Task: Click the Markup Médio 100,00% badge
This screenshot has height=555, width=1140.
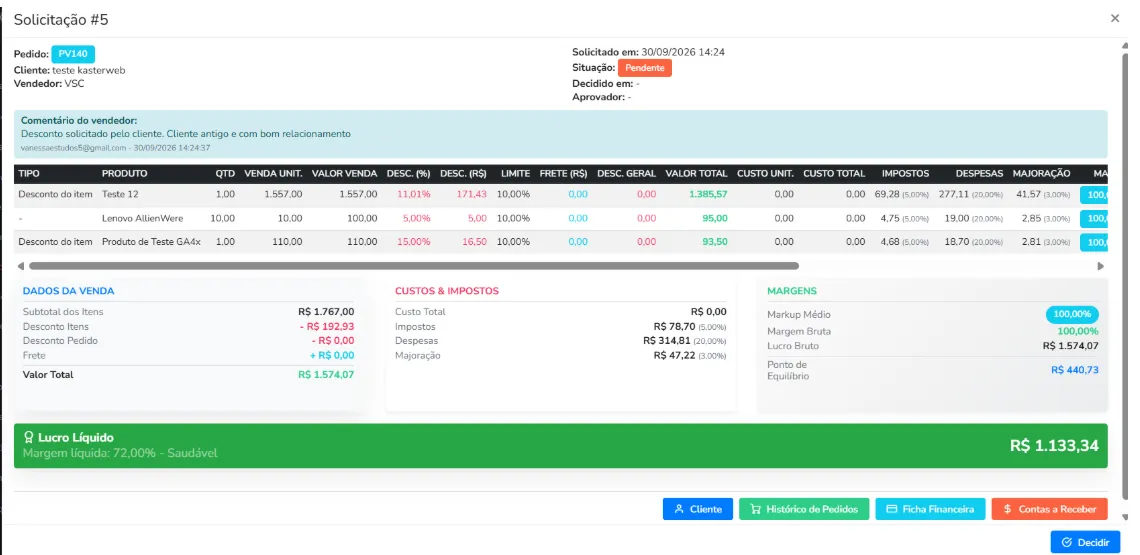Action: 1072,315
